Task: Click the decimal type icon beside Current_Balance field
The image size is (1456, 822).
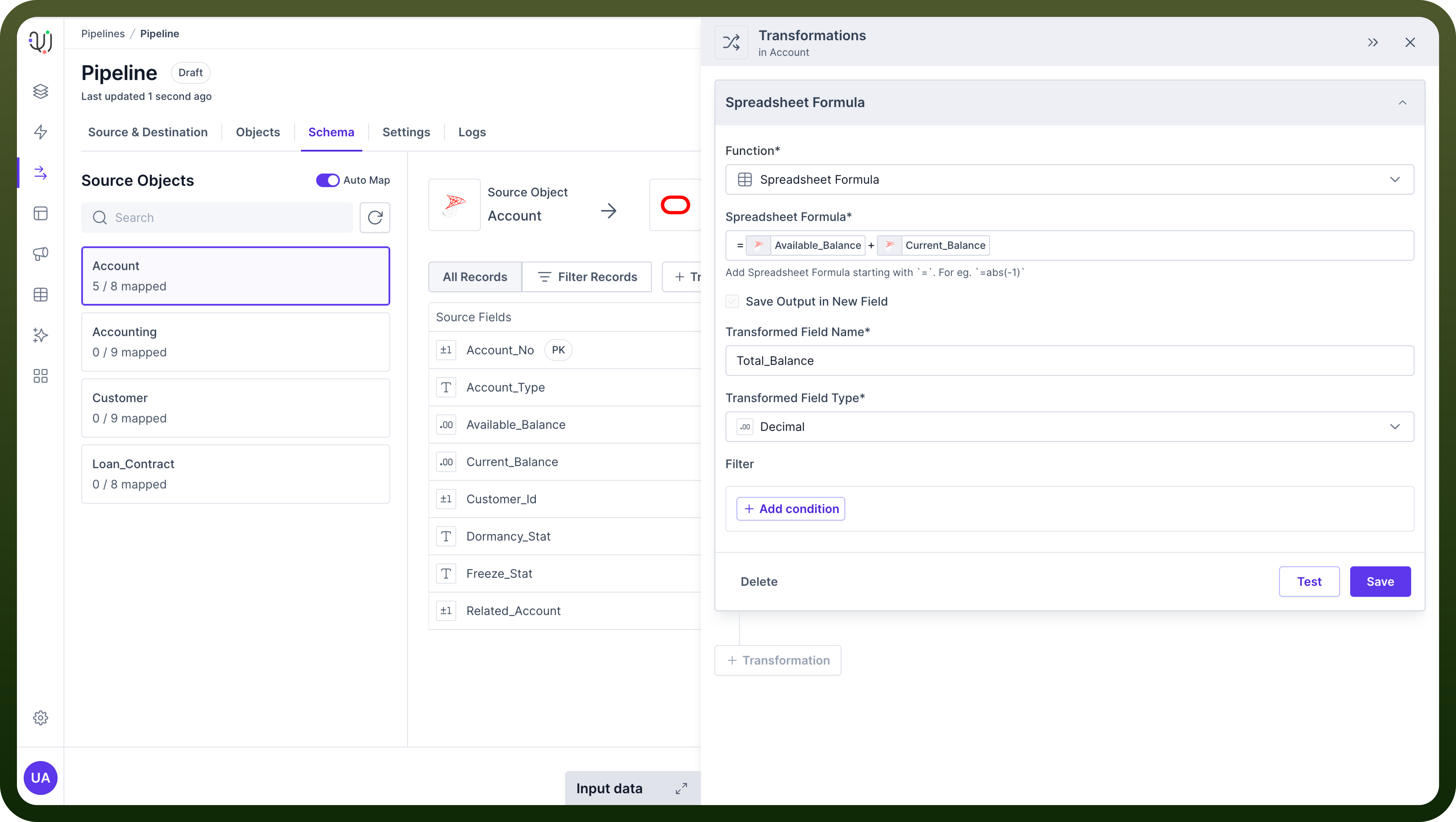Action: point(446,462)
